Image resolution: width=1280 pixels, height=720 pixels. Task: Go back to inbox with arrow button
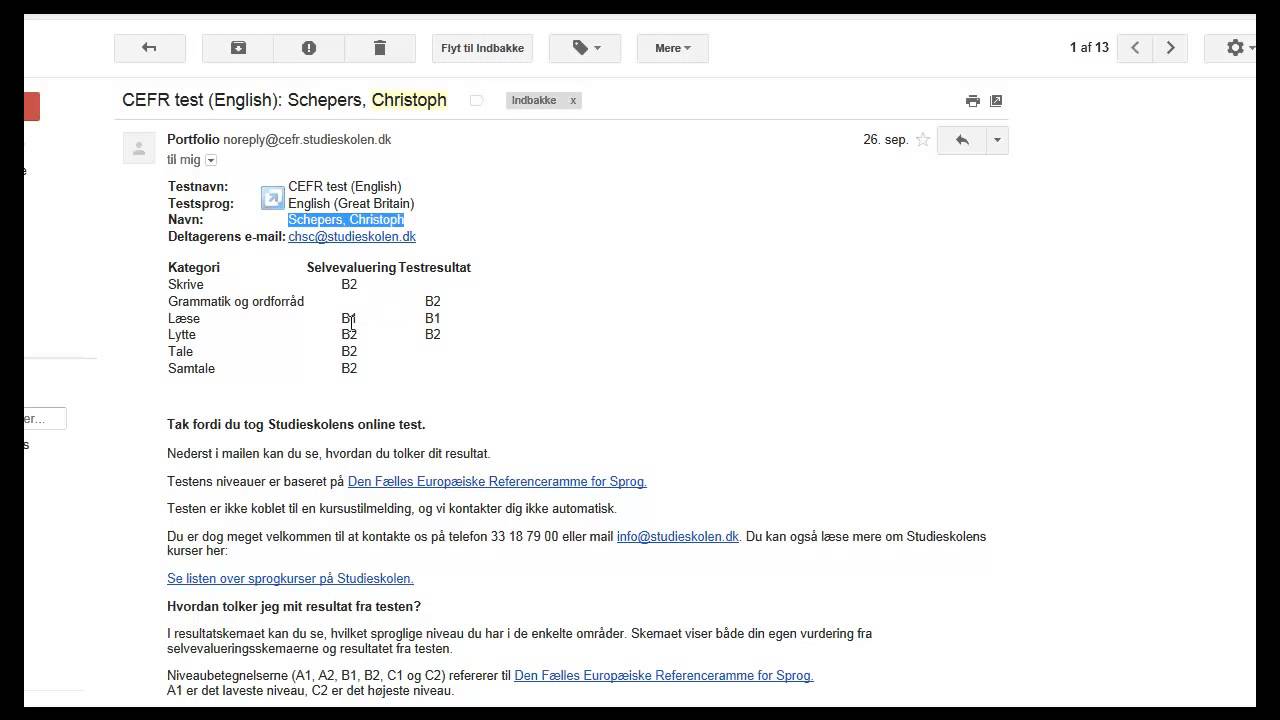(150, 48)
